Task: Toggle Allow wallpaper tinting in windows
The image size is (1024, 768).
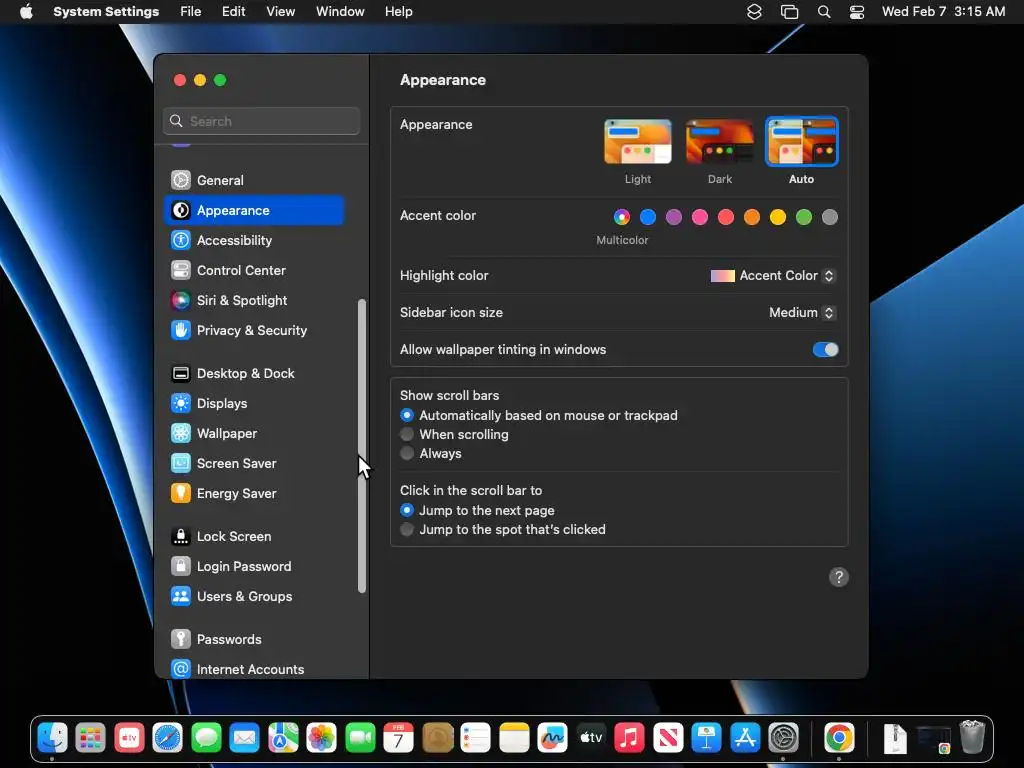Action: [x=825, y=349]
